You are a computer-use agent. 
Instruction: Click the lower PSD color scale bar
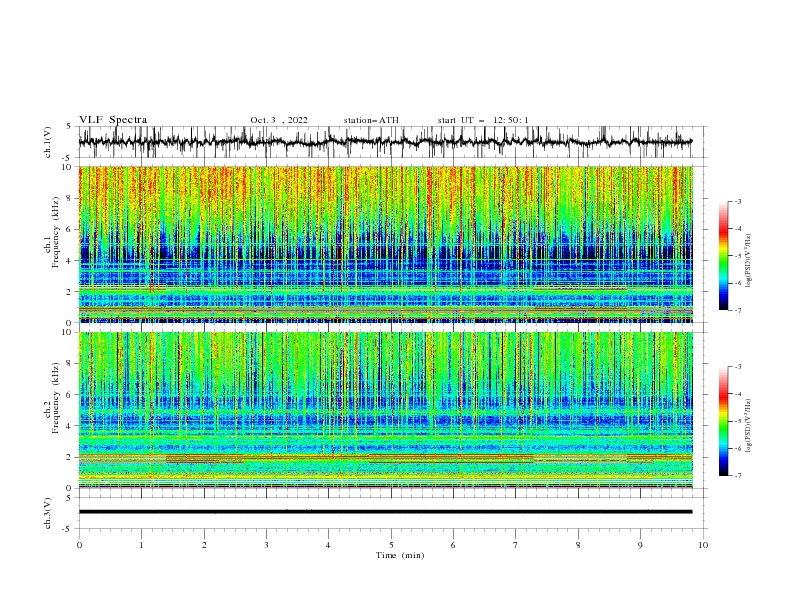(724, 421)
